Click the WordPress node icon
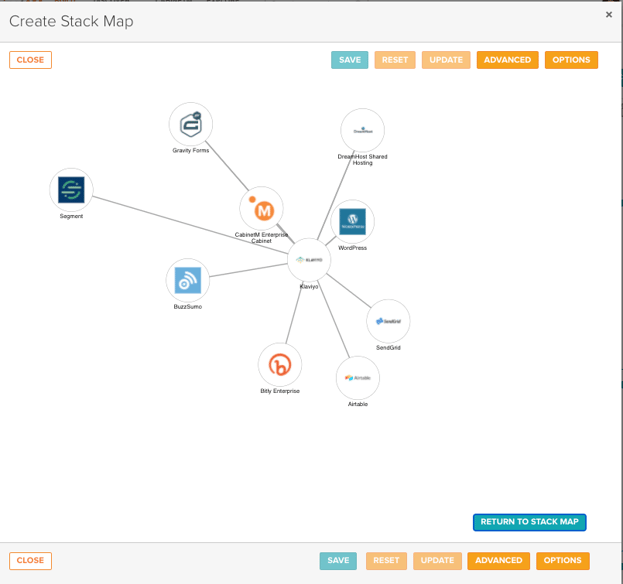Screen dimensions: 623x584 click(352, 222)
